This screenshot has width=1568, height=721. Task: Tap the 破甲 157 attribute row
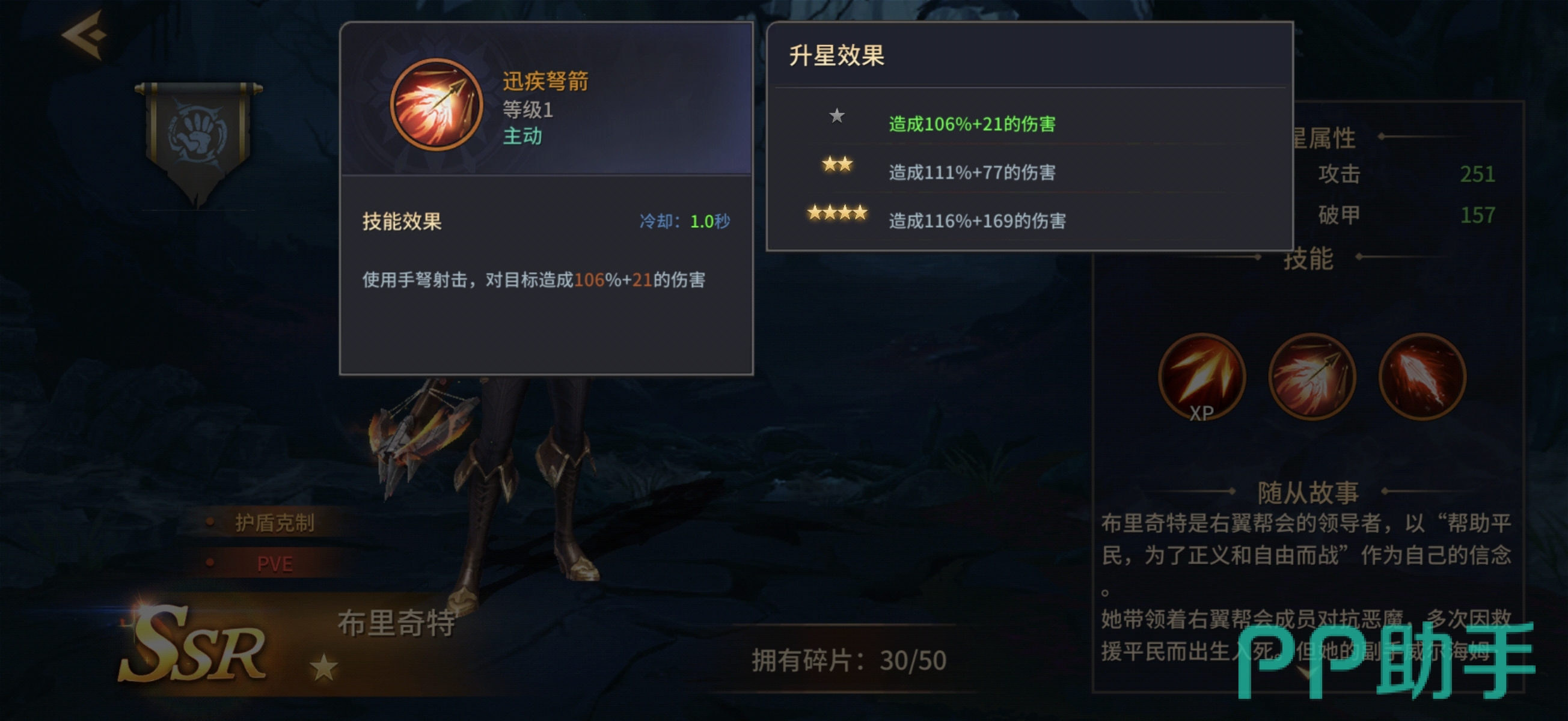(1406, 214)
